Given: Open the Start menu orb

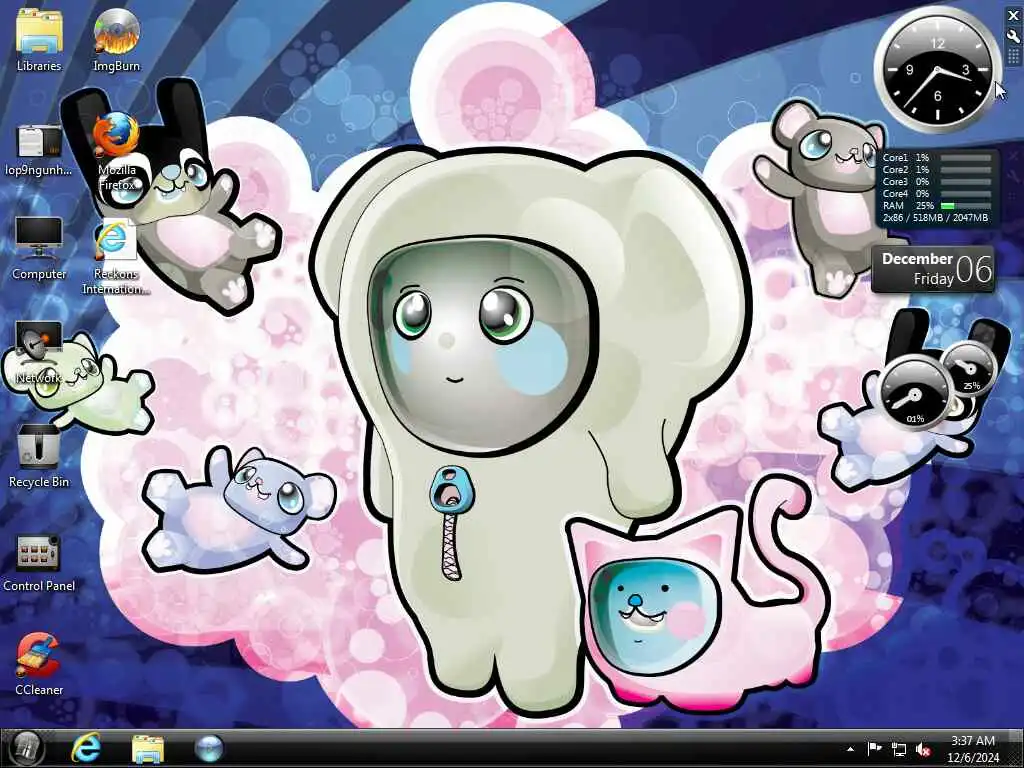Looking at the screenshot, I should (x=26, y=748).
